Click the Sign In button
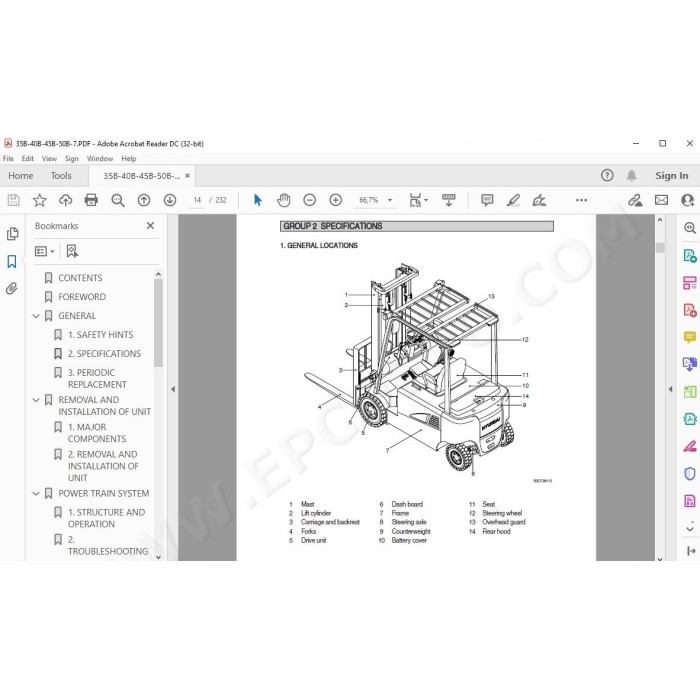 (671, 175)
